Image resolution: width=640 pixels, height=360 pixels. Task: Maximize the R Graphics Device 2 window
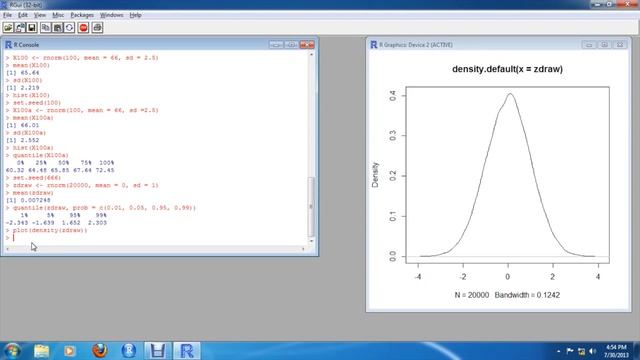tap(604, 44)
